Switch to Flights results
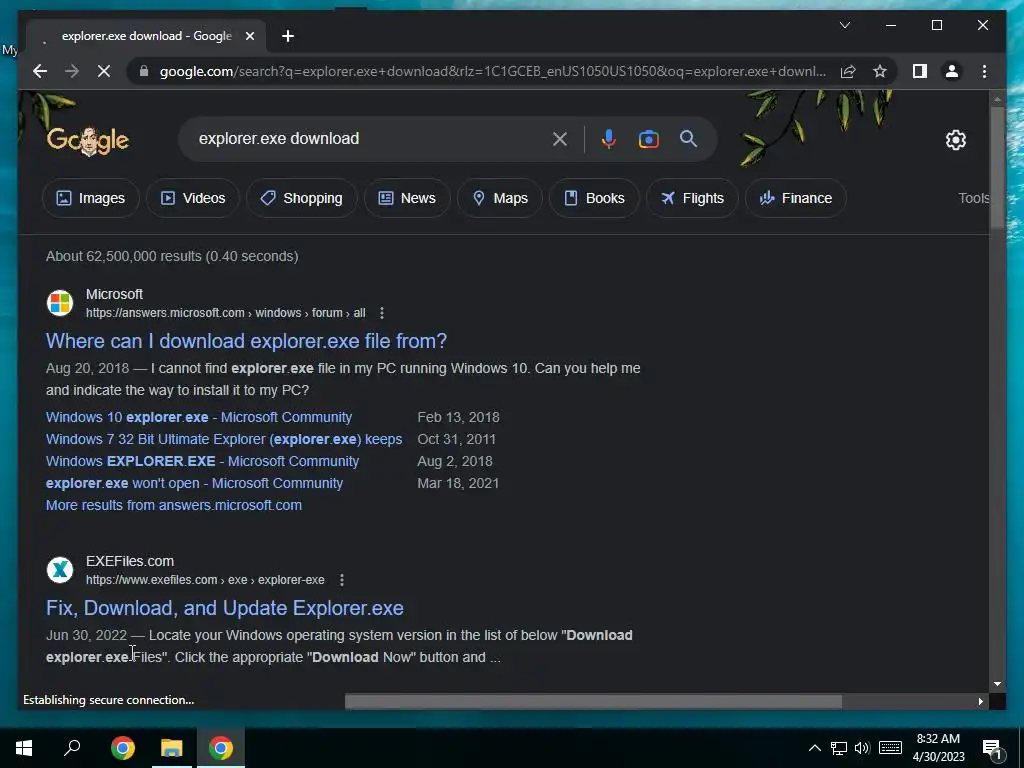The width and height of the screenshot is (1024, 768). (x=692, y=198)
